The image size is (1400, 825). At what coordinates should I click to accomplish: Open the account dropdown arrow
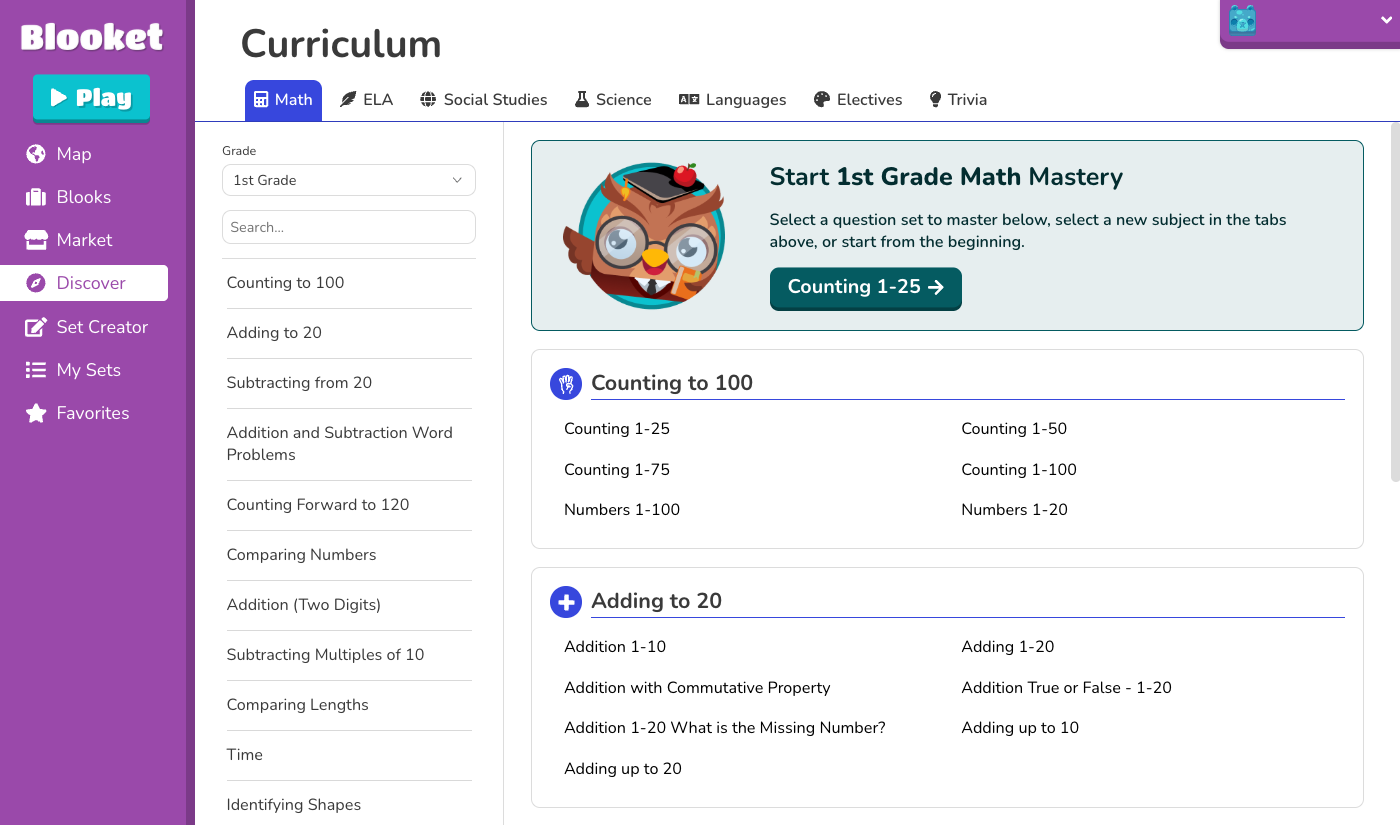pos(1386,20)
